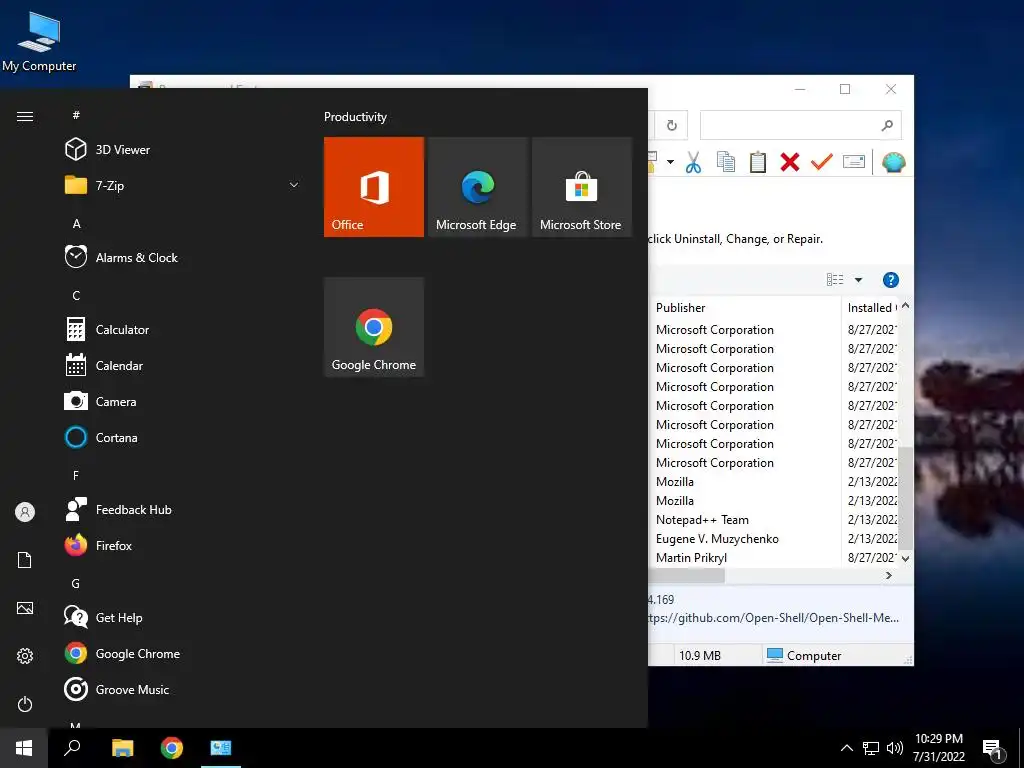Click the Google Chrome tile
The height and width of the screenshot is (768, 1024).
click(x=374, y=327)
